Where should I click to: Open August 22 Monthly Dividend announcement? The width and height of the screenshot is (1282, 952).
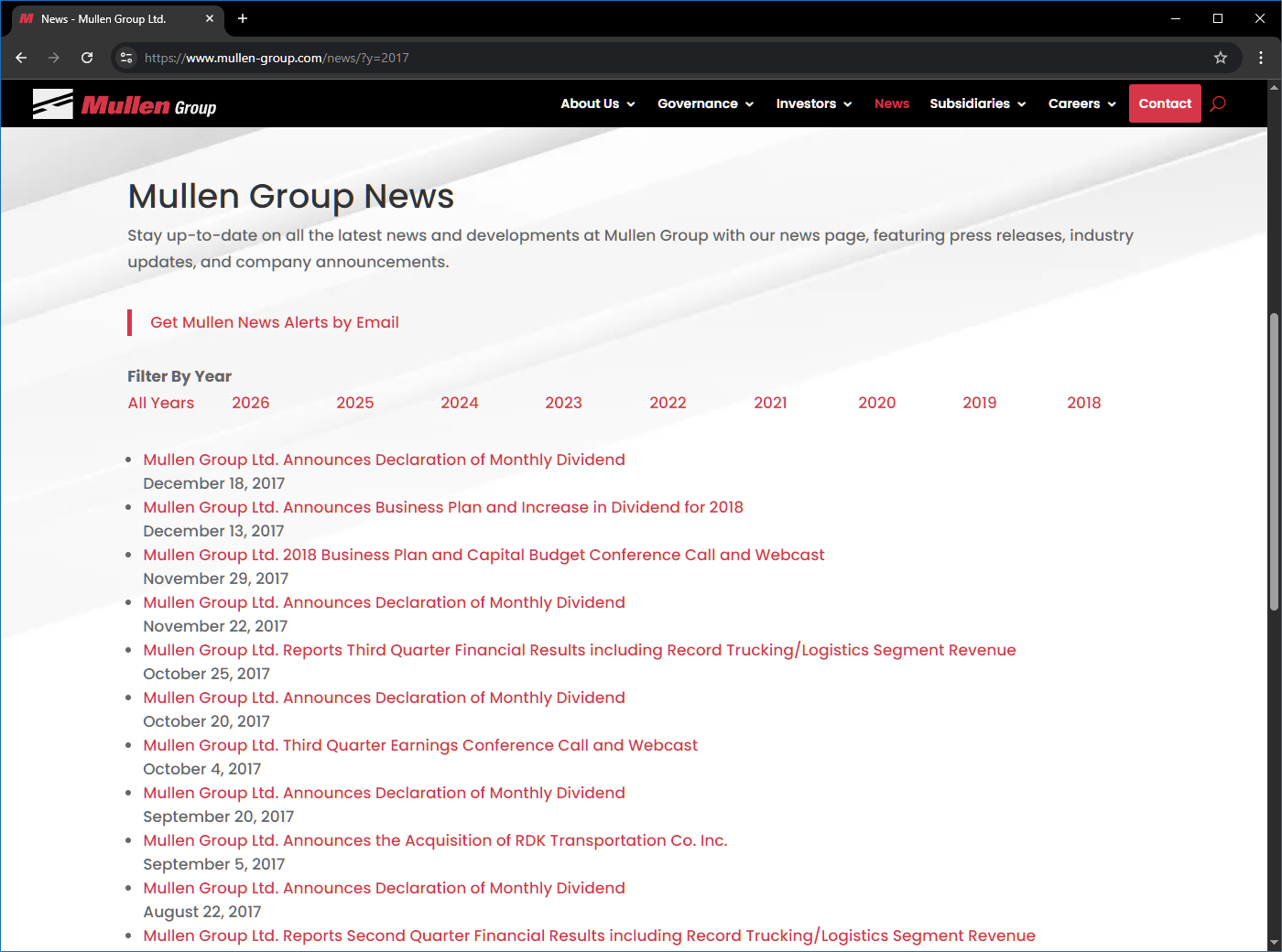[x=385, y=888]
